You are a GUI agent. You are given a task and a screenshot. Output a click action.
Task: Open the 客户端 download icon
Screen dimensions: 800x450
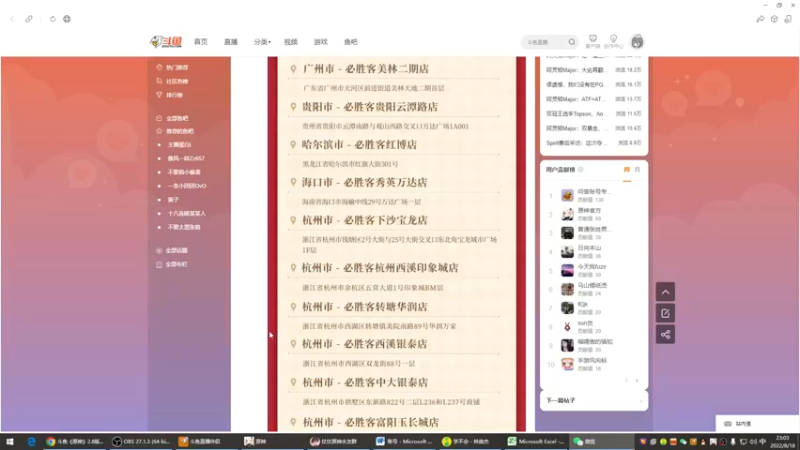(x=593, y=41)
